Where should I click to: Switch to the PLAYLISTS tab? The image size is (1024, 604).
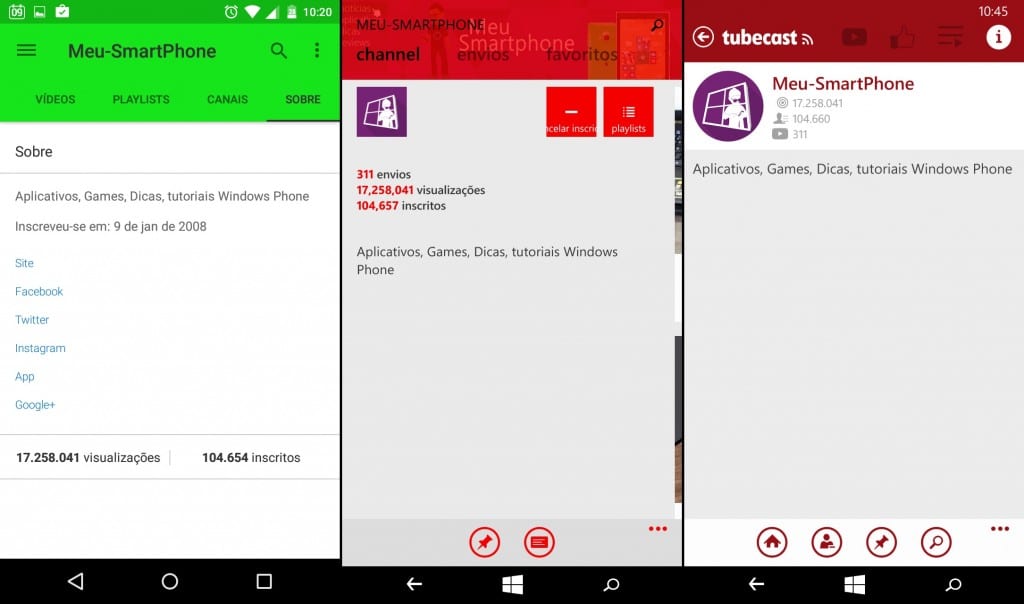[141, 99]
